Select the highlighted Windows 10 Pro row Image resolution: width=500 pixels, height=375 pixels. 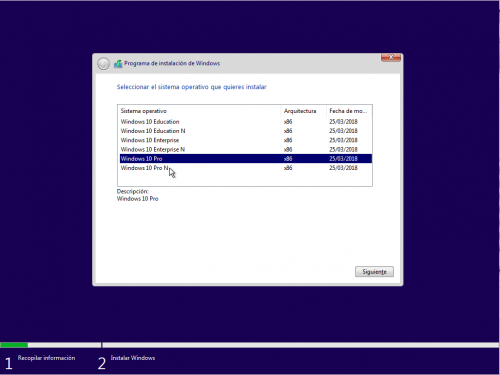[246, 159]
